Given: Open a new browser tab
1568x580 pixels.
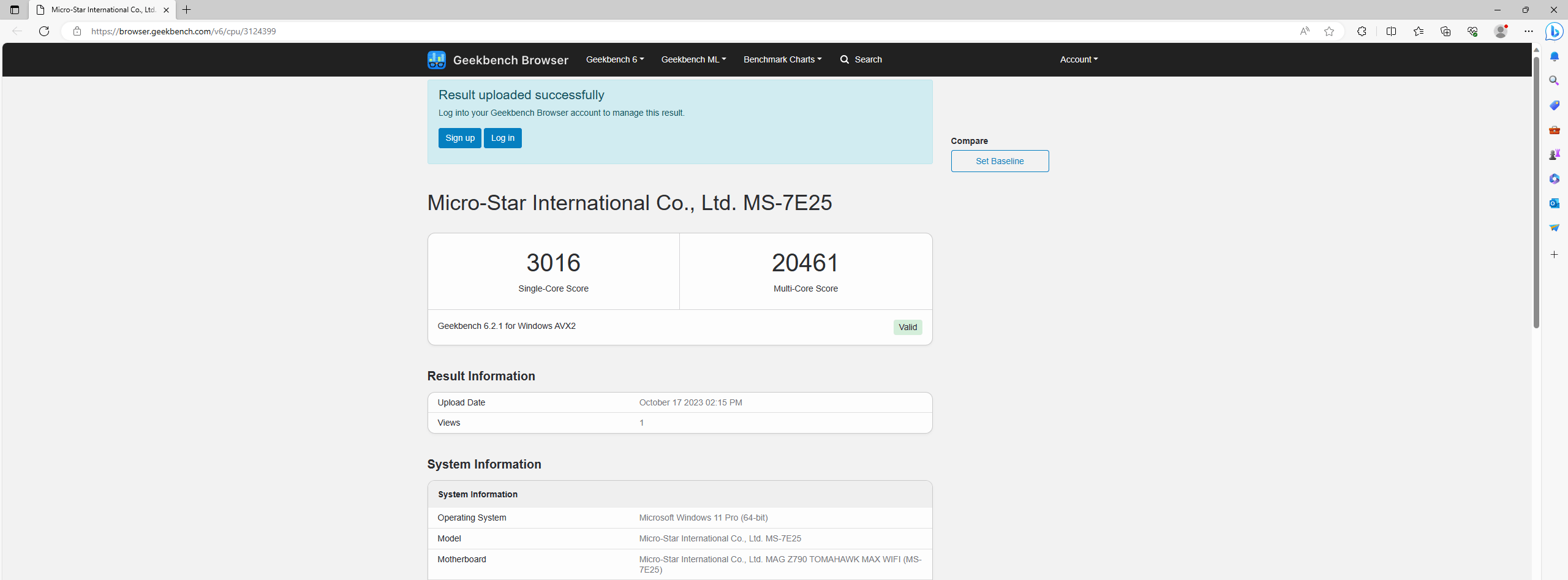Looking at the screenshot, I should coord(187,10).
